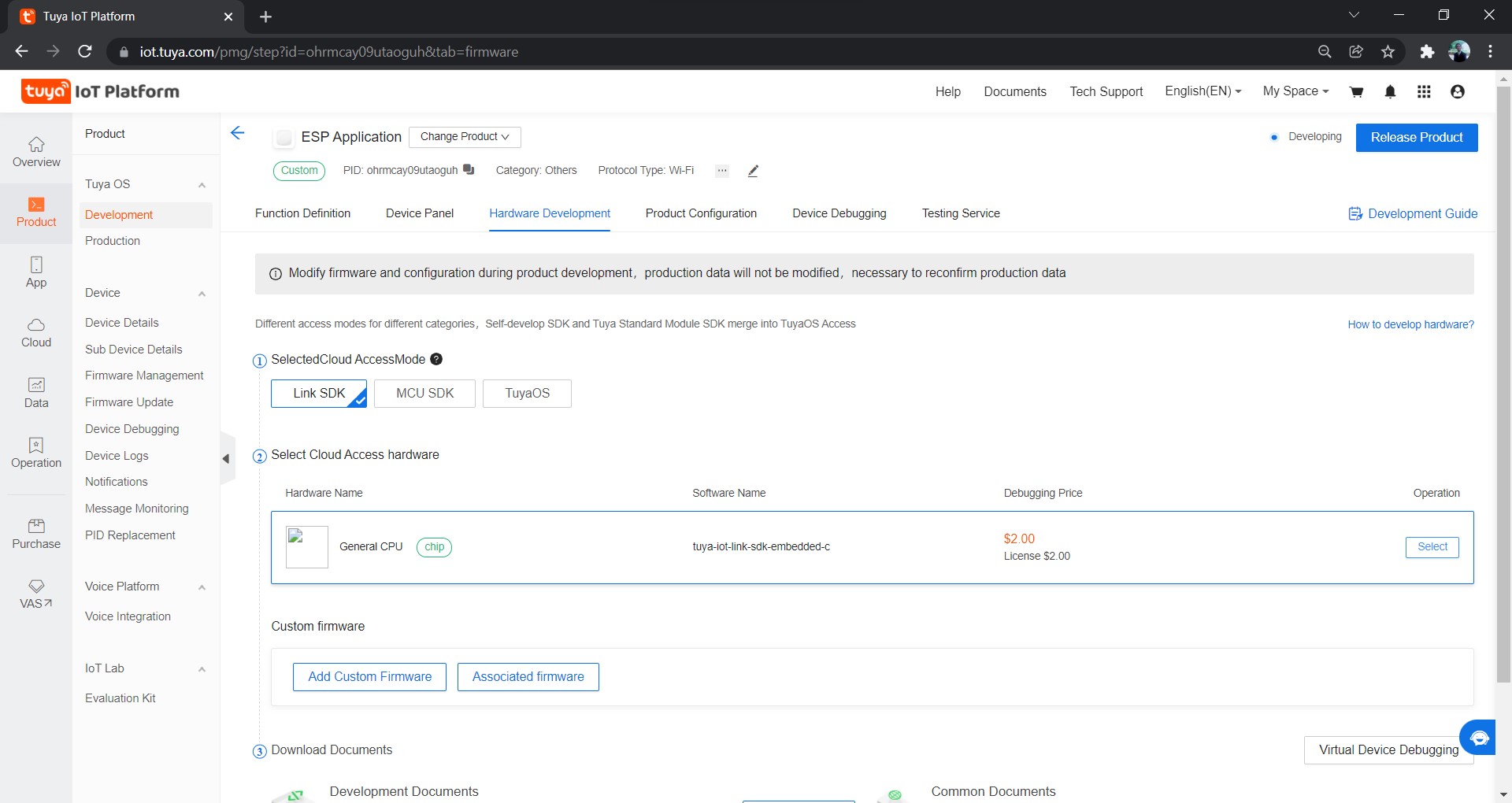This screenshot has width=1512, height=803.
Task: Open Virtual Device Debugging
Action: coord(1388,750)
